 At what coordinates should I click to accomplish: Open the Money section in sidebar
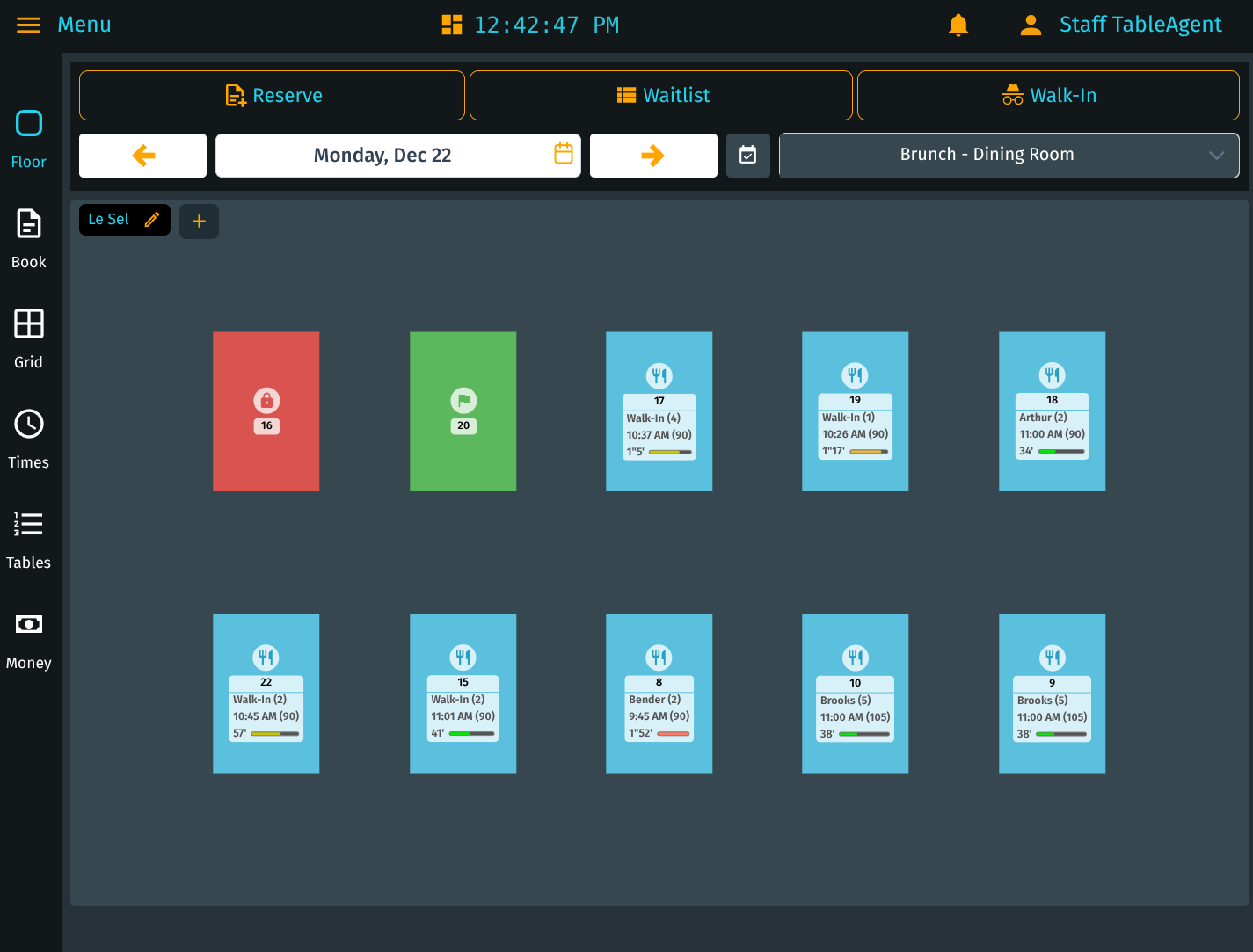pos(28,639)
